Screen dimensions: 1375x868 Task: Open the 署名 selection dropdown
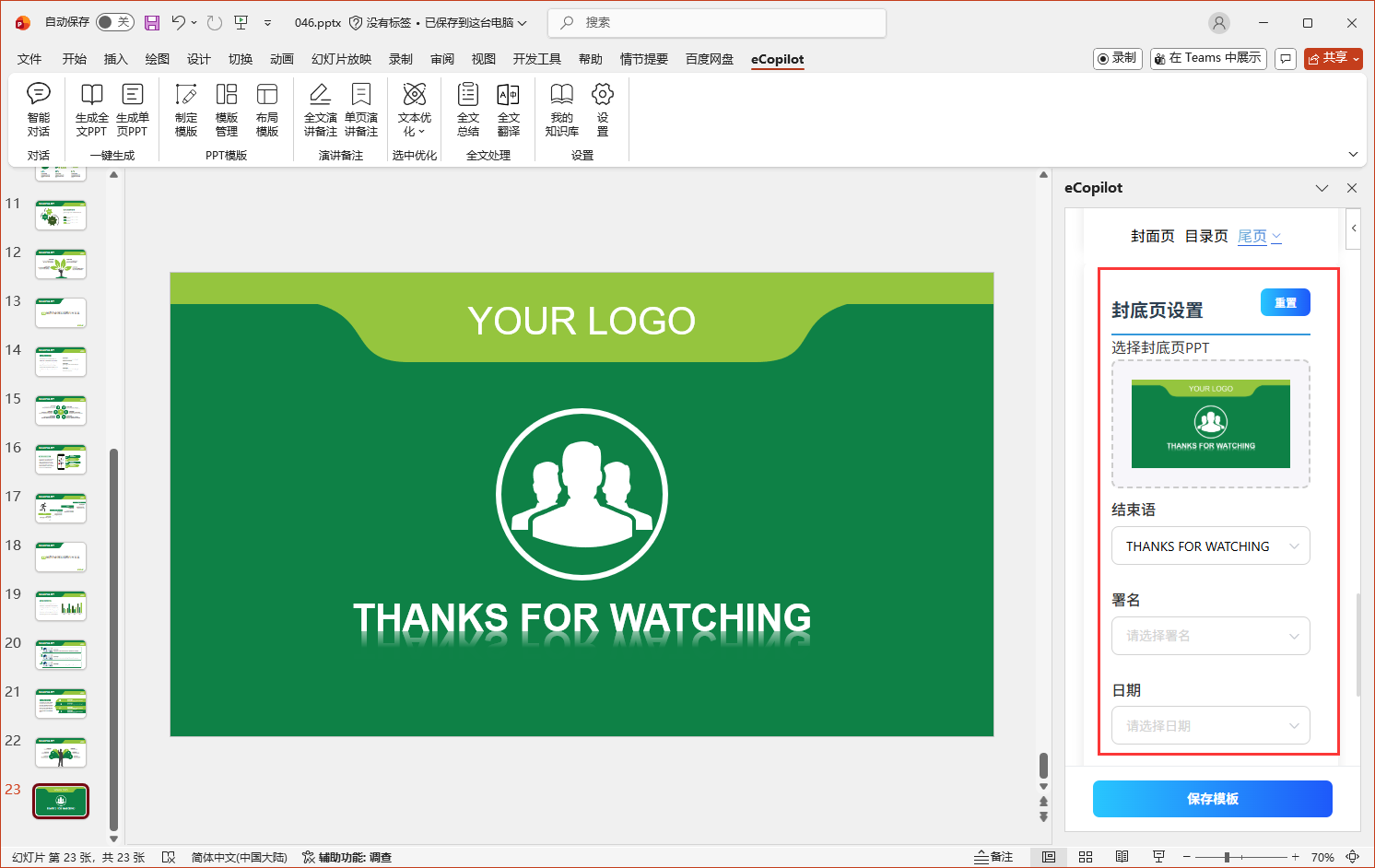(1210, 636)
